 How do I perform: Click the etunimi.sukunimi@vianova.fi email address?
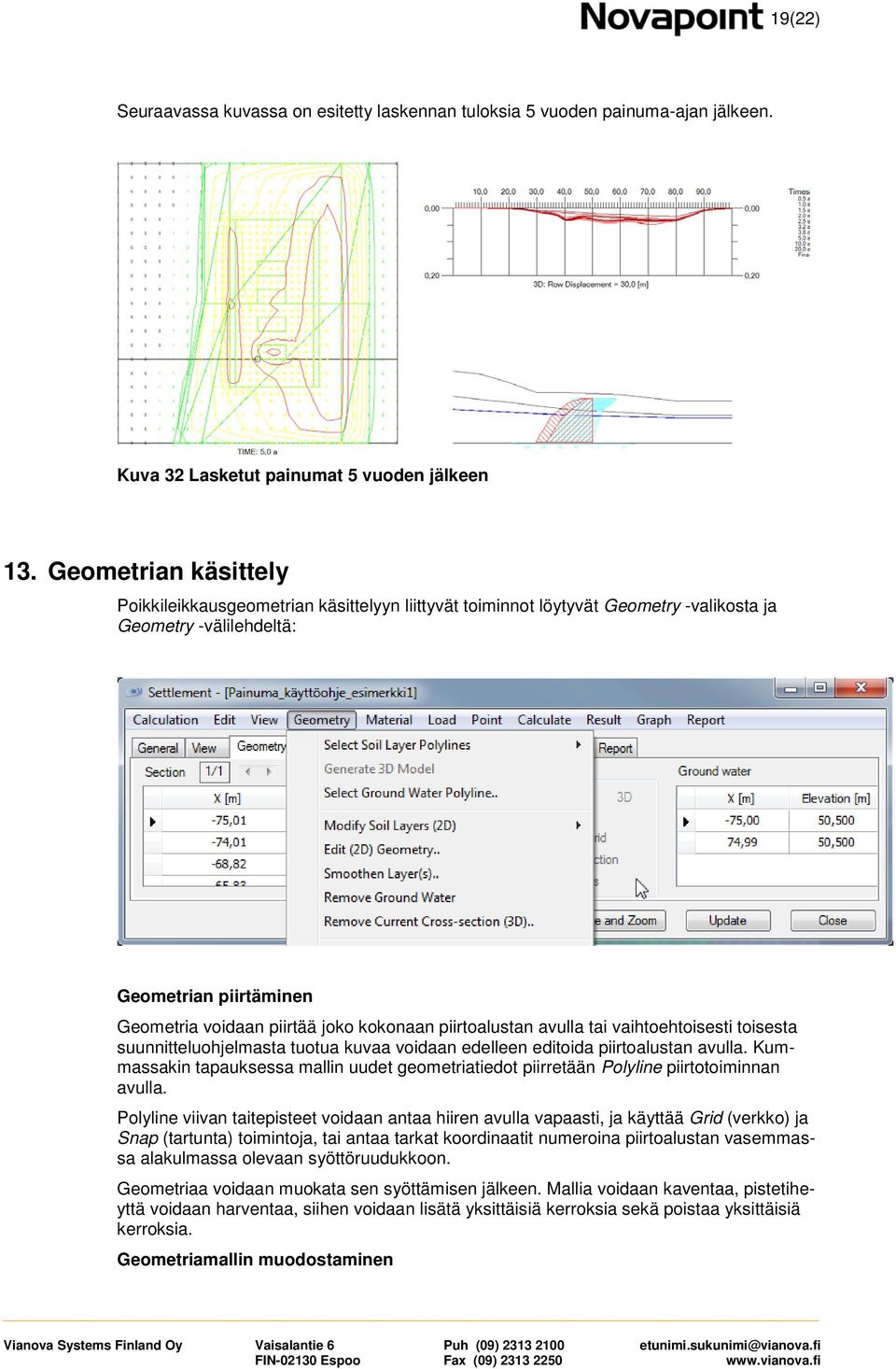point(730,1346)
